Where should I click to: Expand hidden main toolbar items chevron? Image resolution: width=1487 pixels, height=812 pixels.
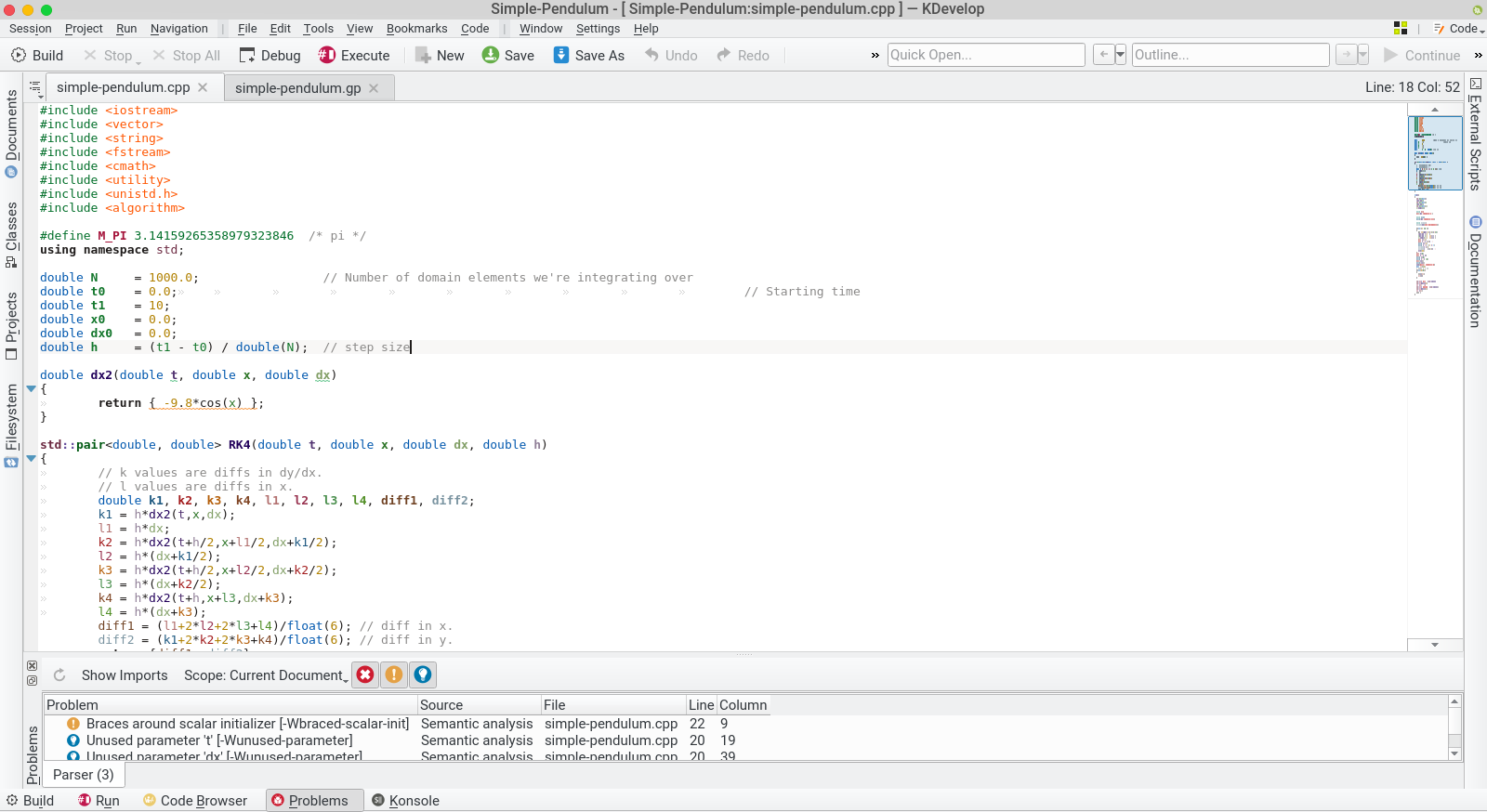(x=875, y=56)
